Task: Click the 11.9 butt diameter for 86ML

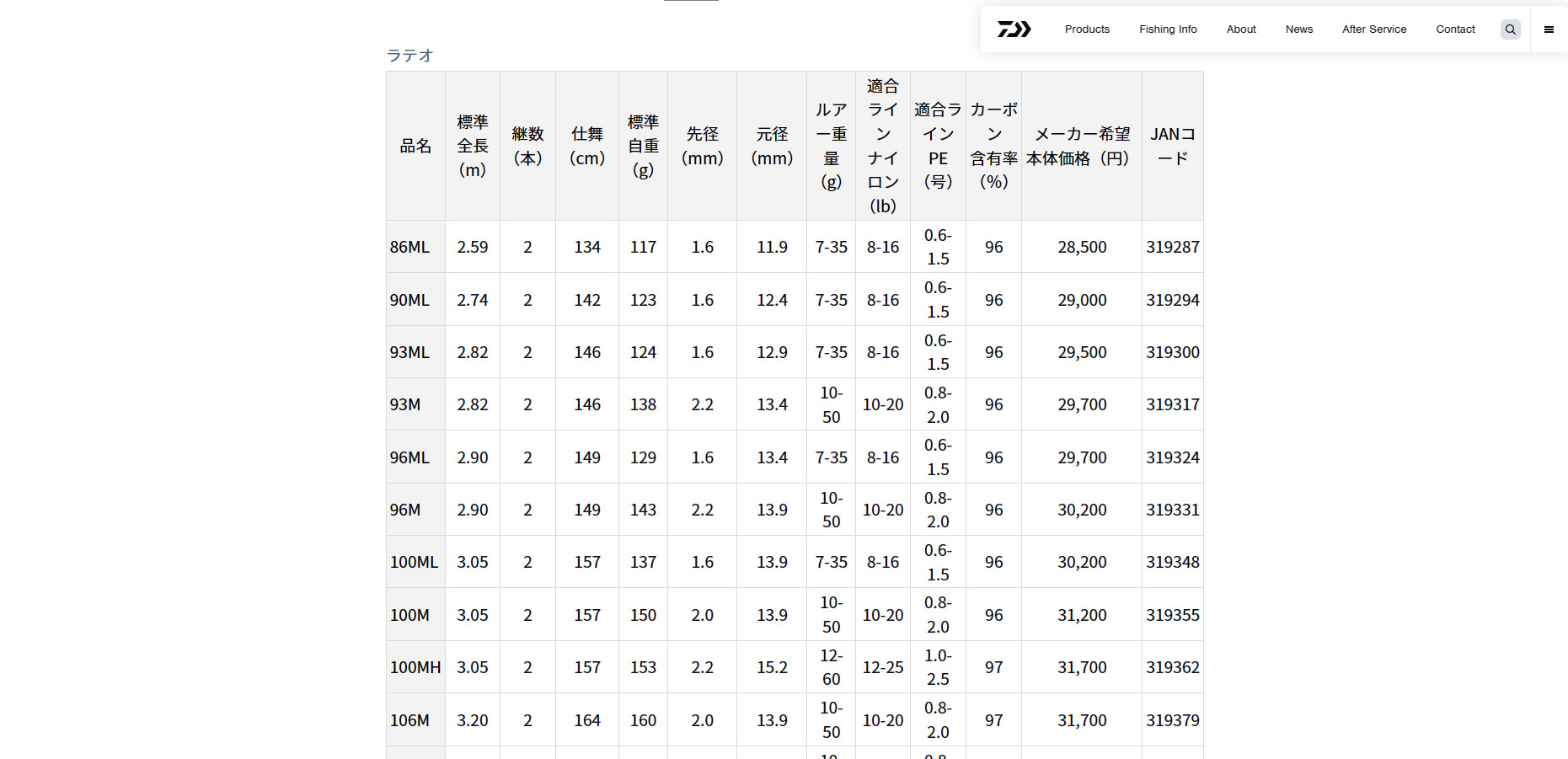Action: (x=772, y=247)
